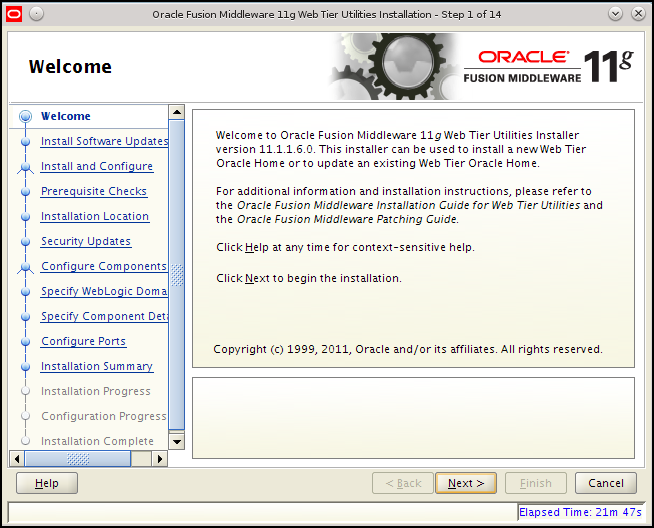Close the installer with title bar X

coord(638,14)
